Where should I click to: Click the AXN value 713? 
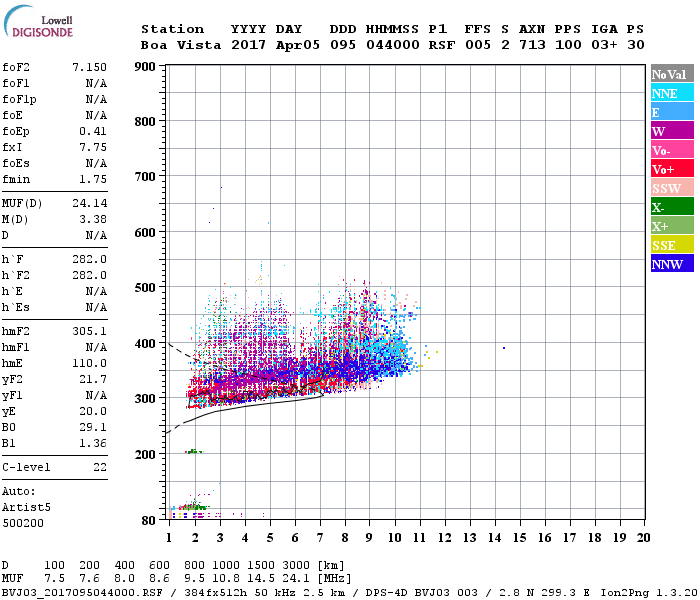point(532,45)
